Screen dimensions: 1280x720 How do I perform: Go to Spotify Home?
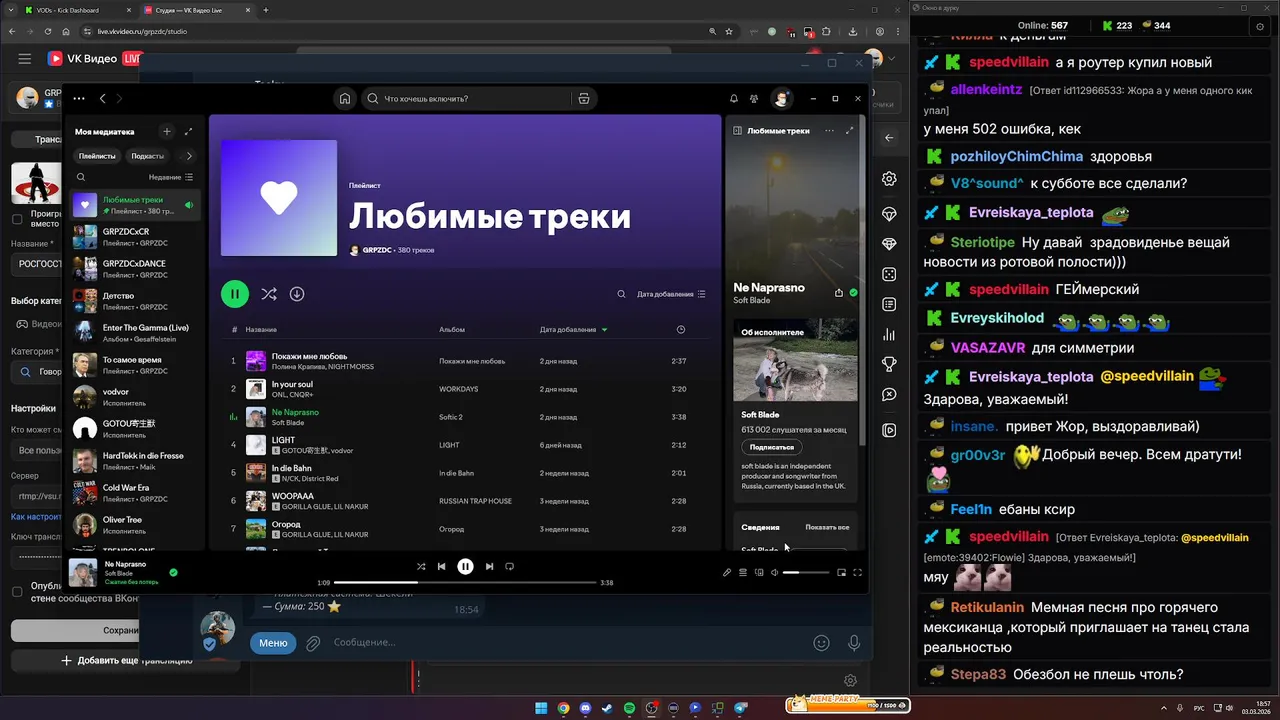pos(345,99)
